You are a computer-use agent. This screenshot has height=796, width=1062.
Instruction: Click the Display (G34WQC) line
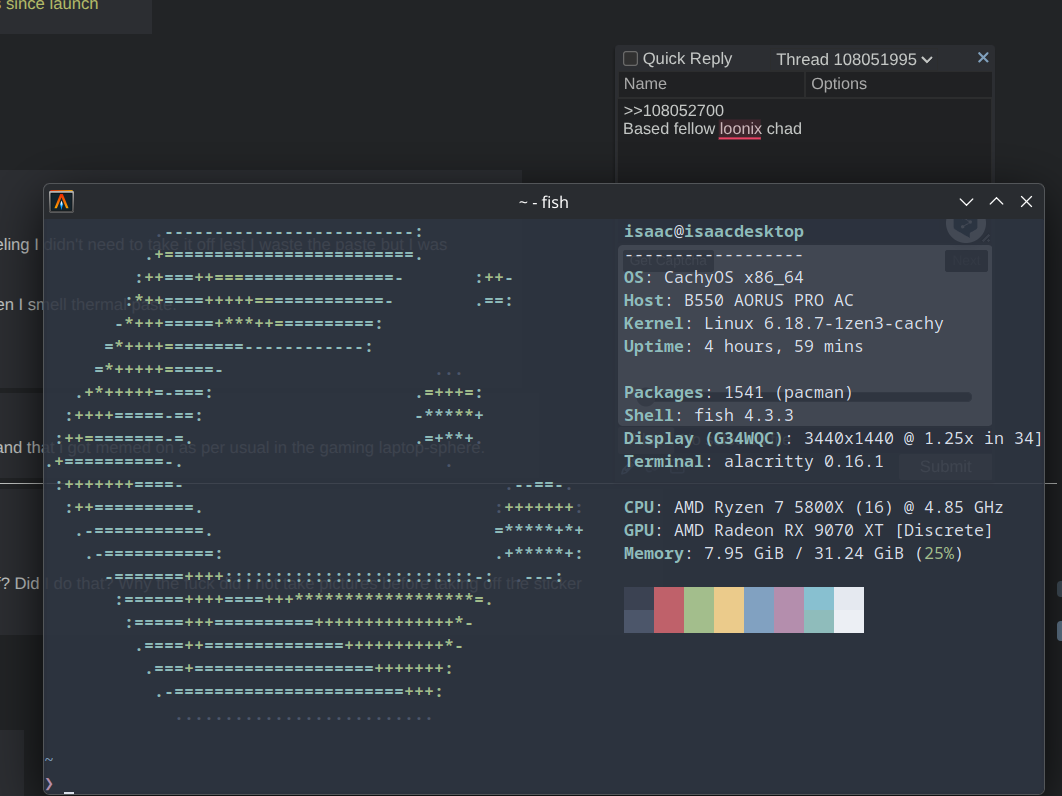coord(833,439)
